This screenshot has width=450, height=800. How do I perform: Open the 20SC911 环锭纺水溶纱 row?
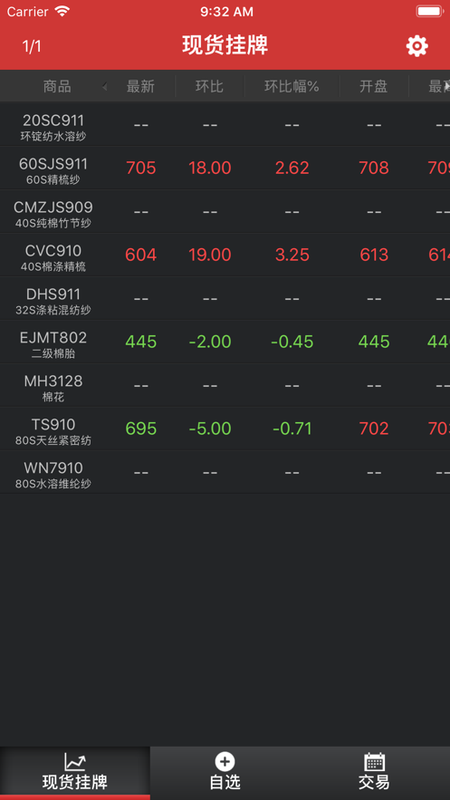click(225, 125)
